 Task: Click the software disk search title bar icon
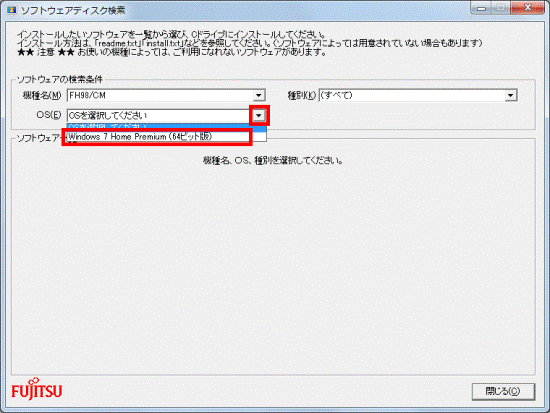pyautogui.click(x=12, y=10)
